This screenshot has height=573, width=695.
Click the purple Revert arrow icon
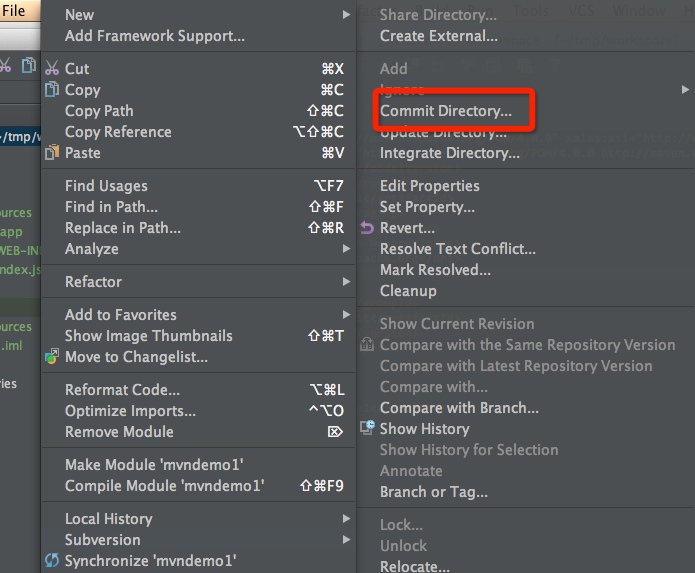click(367, 228)
